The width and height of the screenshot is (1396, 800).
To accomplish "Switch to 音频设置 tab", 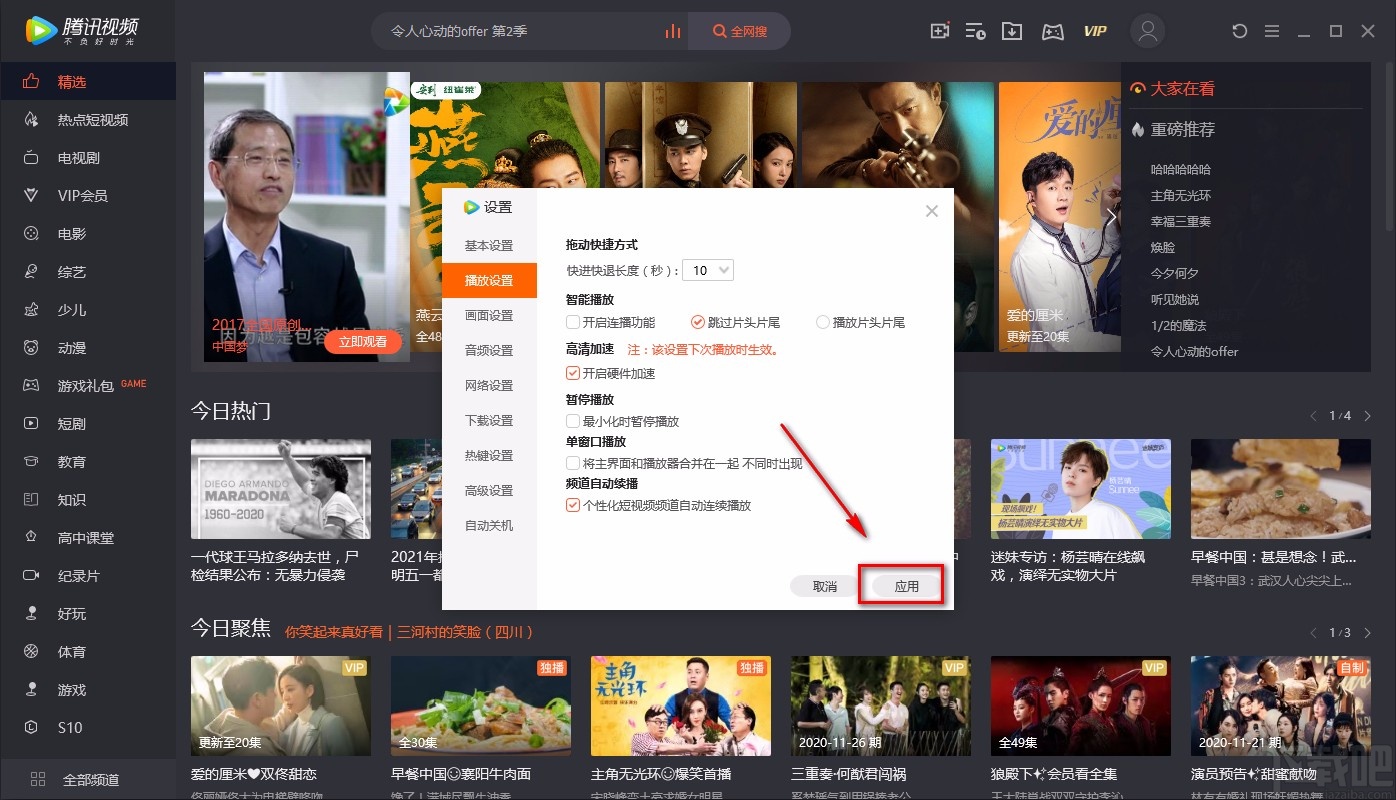I will click(x=489, y=351).
